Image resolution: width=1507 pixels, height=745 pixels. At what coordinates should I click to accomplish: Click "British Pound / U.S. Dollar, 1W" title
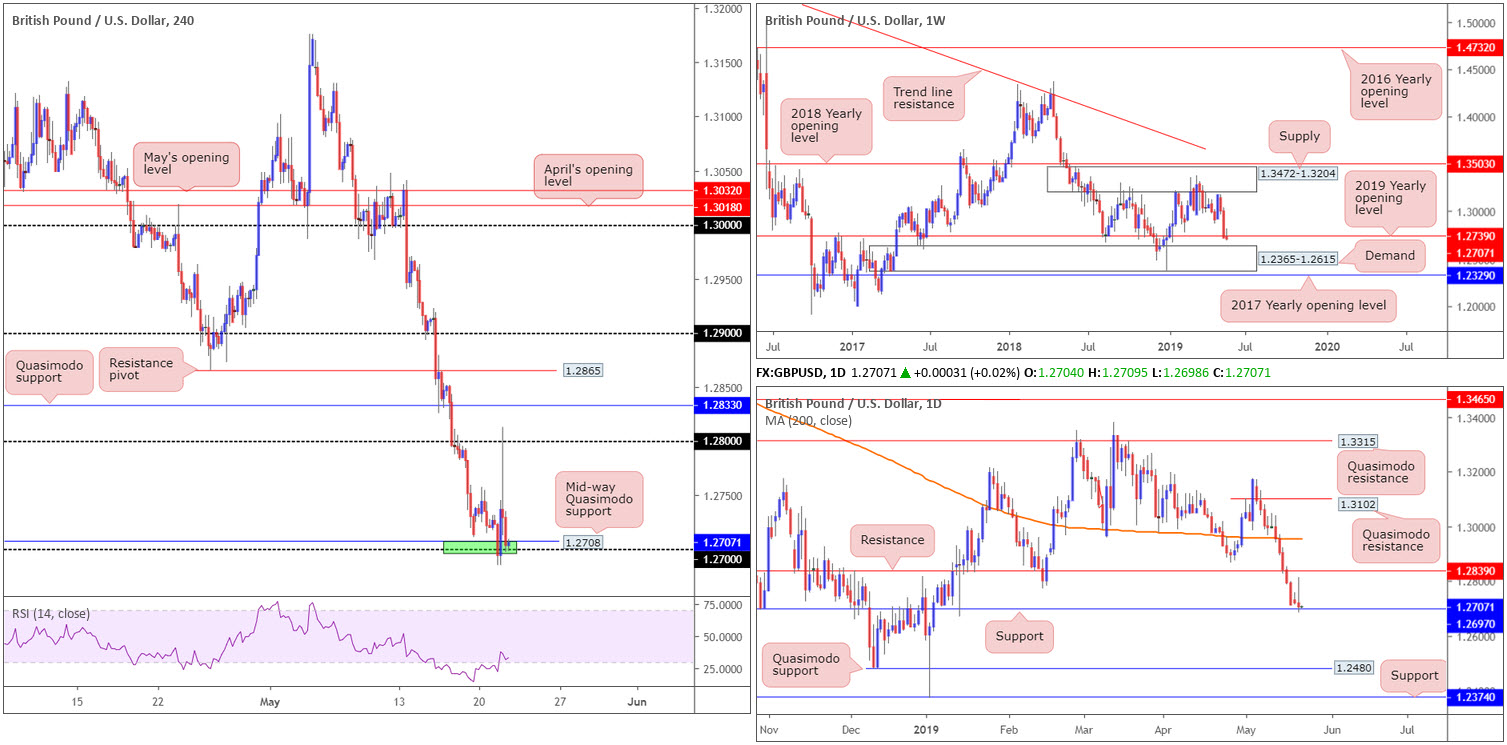857,19
